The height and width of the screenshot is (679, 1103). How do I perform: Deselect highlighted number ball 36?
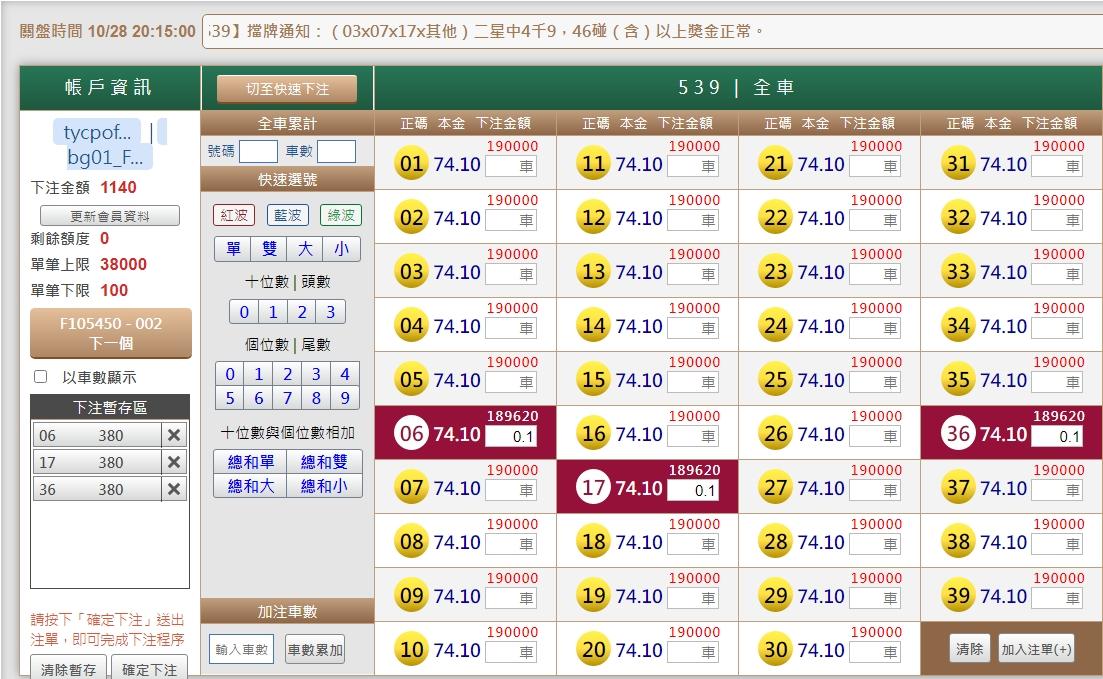(958, 433)
